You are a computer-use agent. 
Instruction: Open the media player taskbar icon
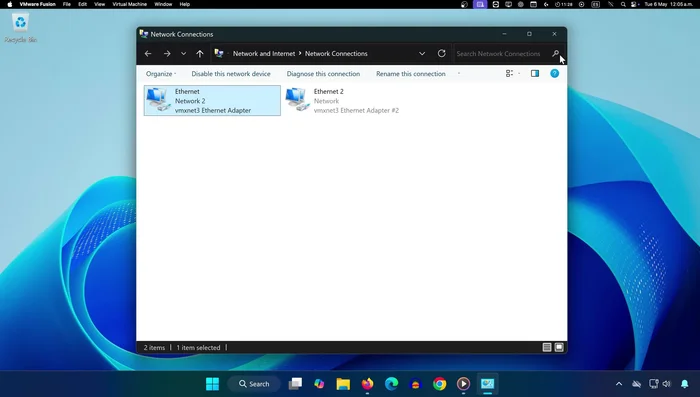(463, 384)
